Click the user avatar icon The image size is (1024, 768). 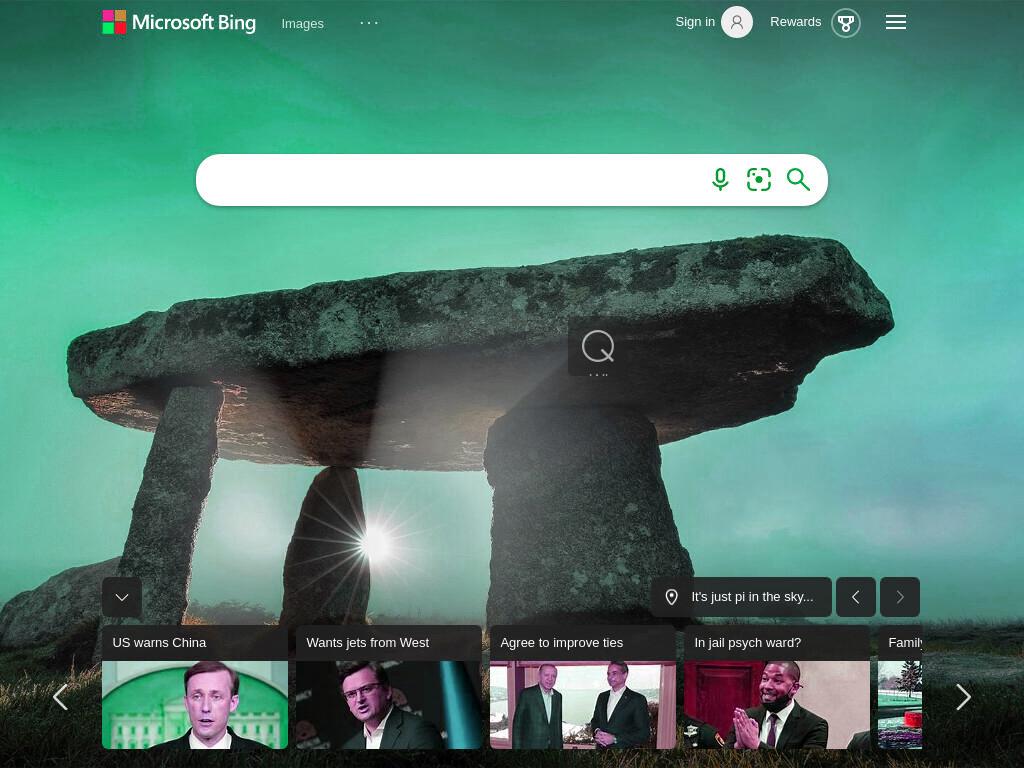click(737, 22)
